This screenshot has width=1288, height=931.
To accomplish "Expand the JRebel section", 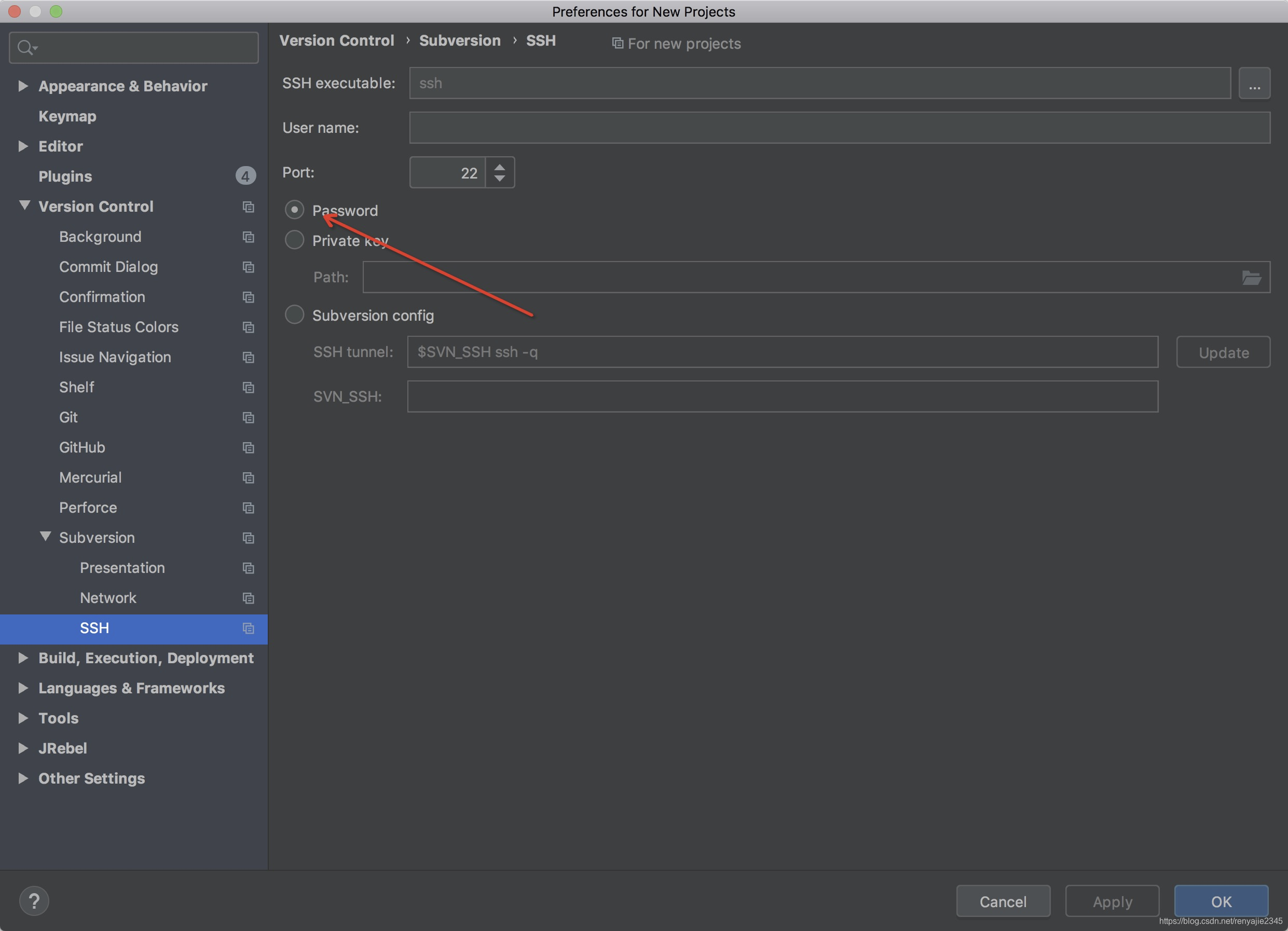I will [23, 748].
